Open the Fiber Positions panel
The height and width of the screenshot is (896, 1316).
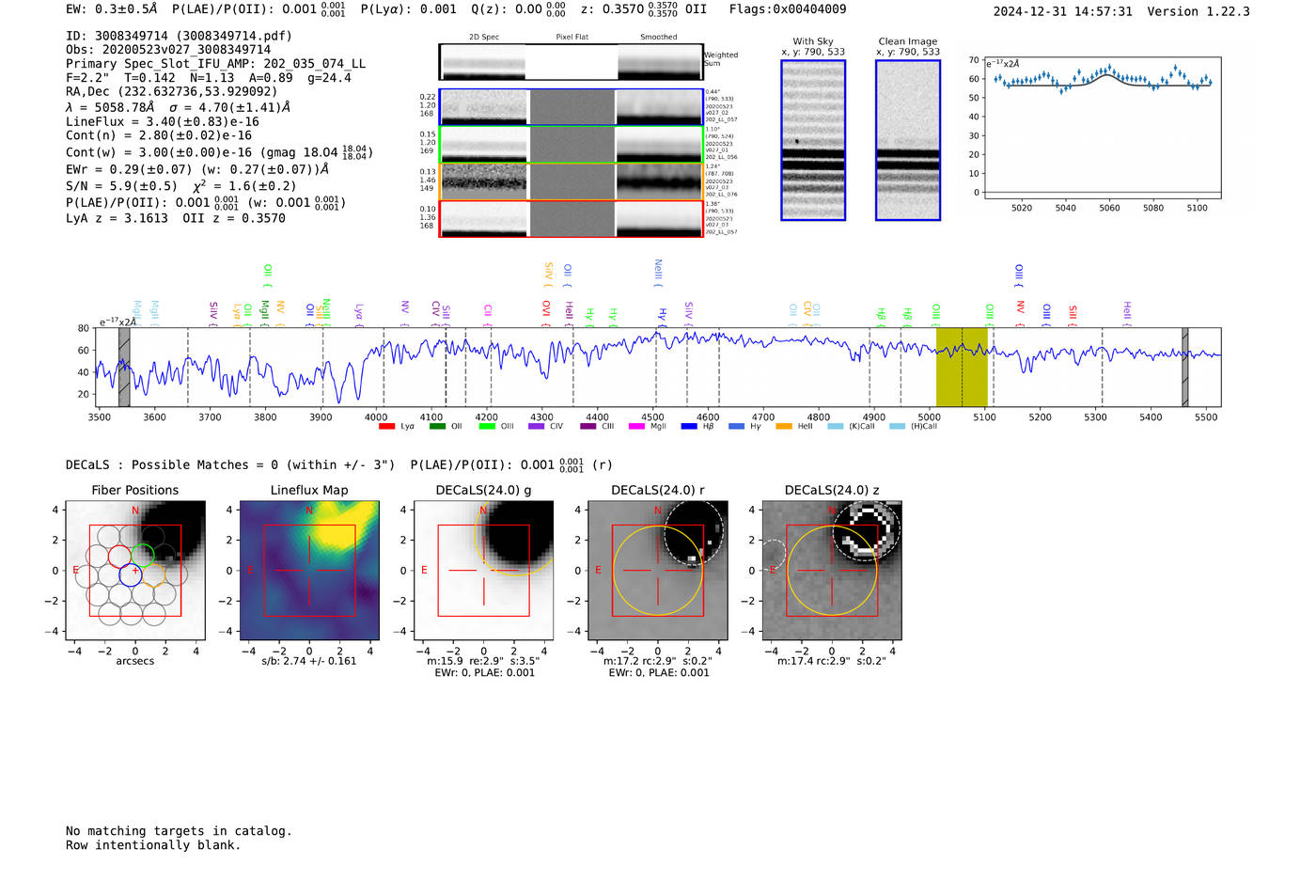click(x=135, y=571)
